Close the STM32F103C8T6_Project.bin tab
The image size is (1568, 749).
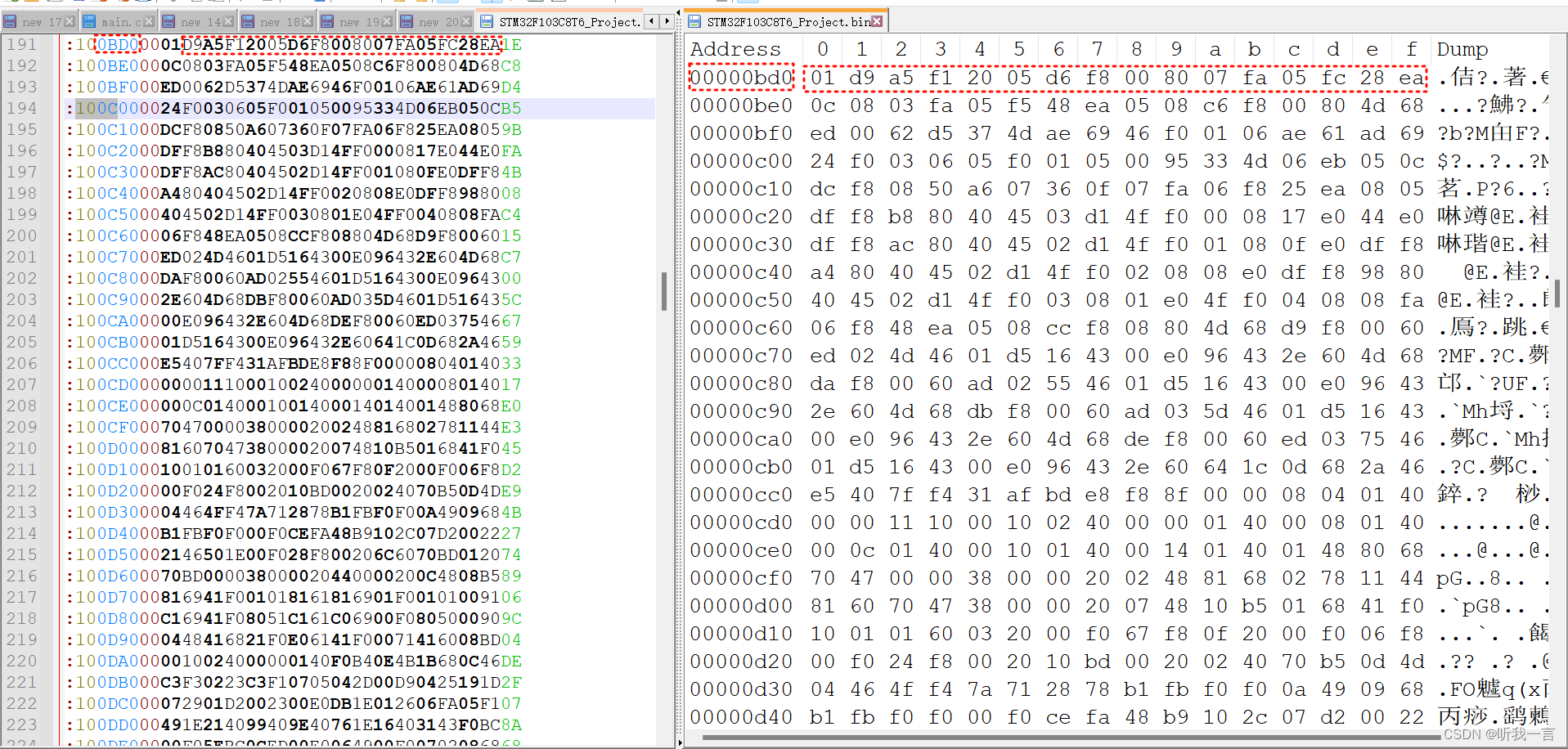(x=877, y=21)
